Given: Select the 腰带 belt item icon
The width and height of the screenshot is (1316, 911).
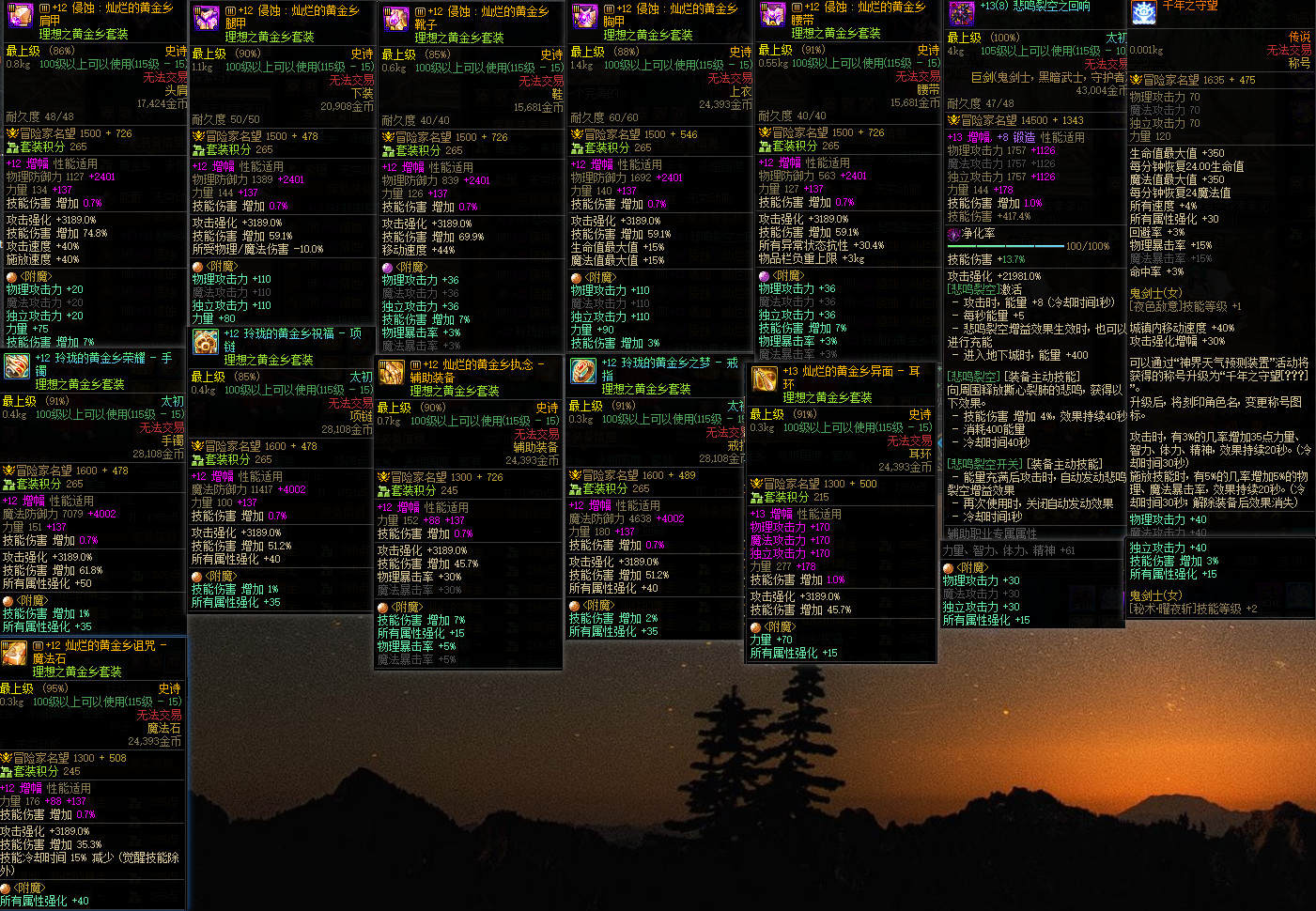Looking at the screenshot, I should 772,16.
